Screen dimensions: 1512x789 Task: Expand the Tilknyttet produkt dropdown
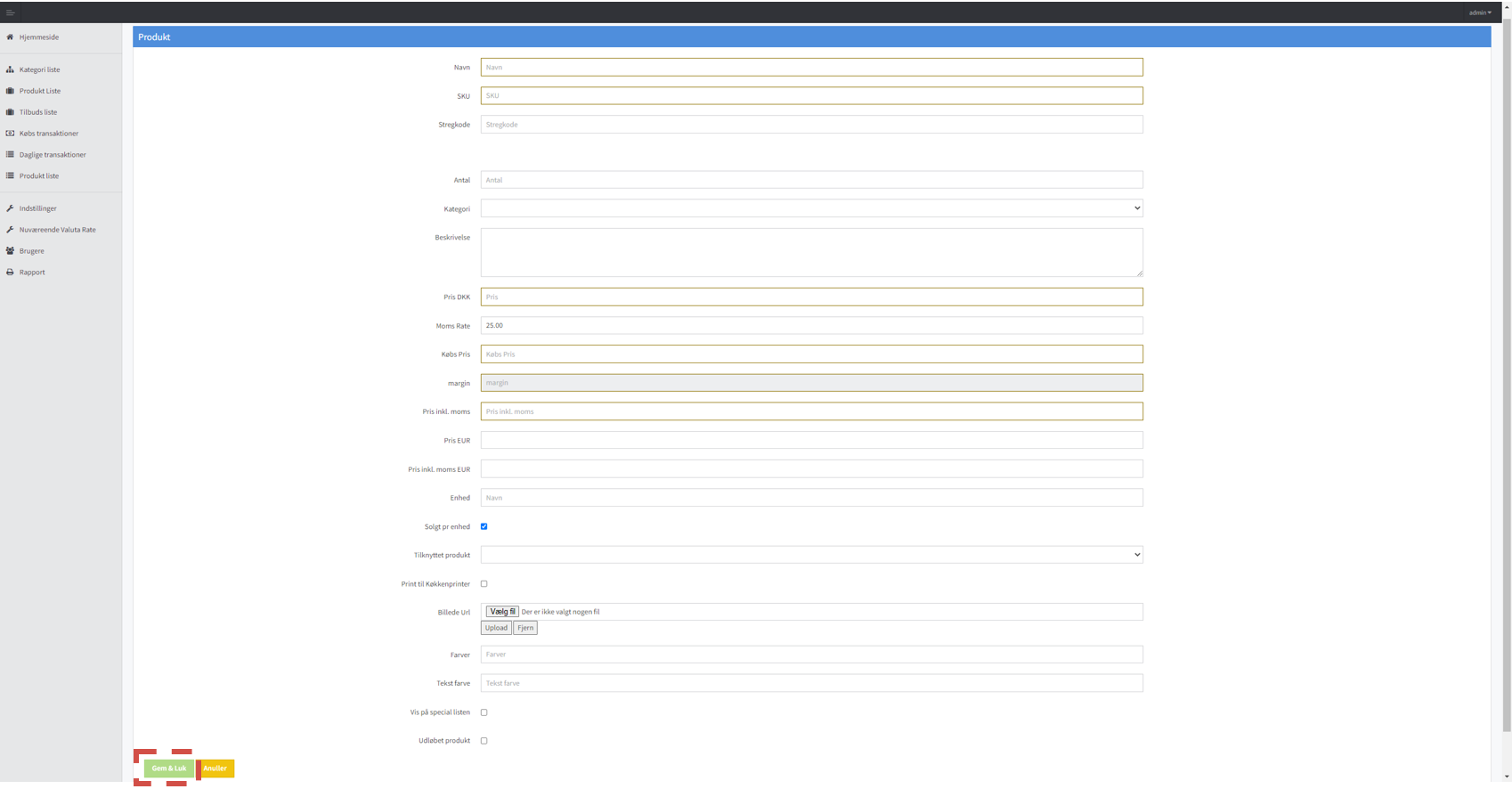coord(811,555)
